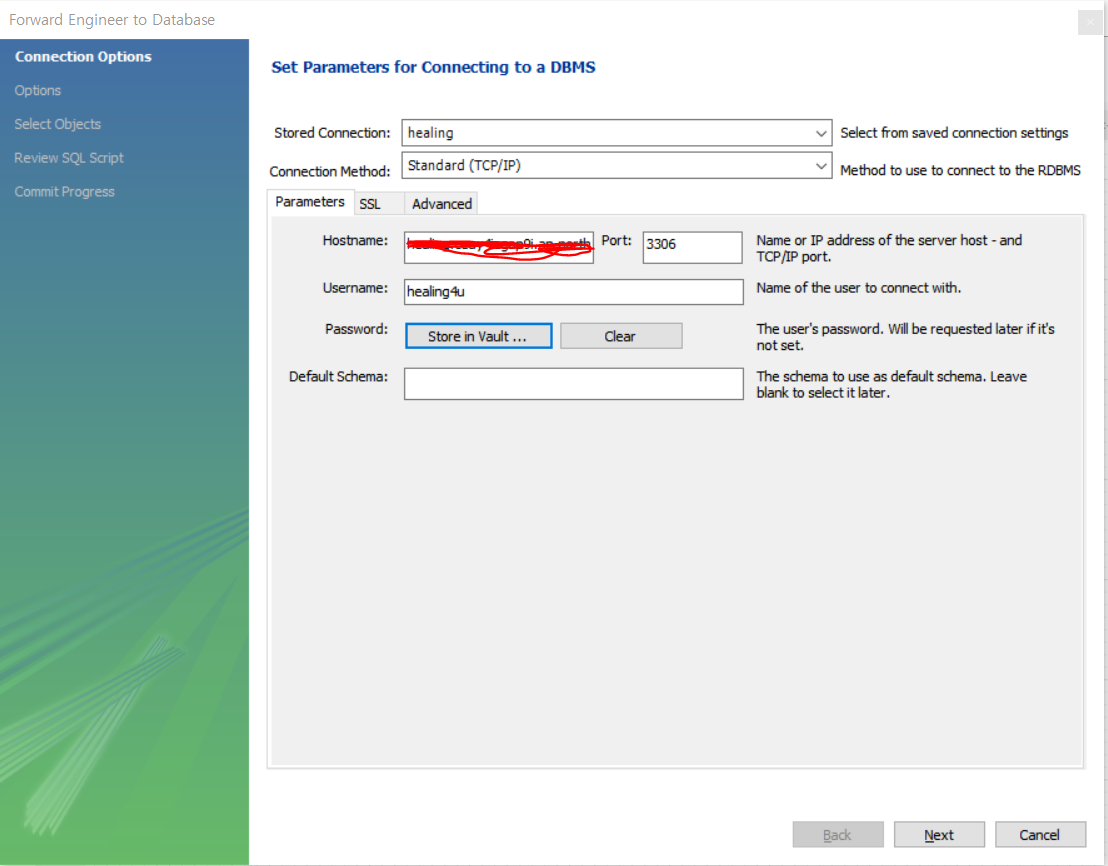Clear the stored password

621,336
